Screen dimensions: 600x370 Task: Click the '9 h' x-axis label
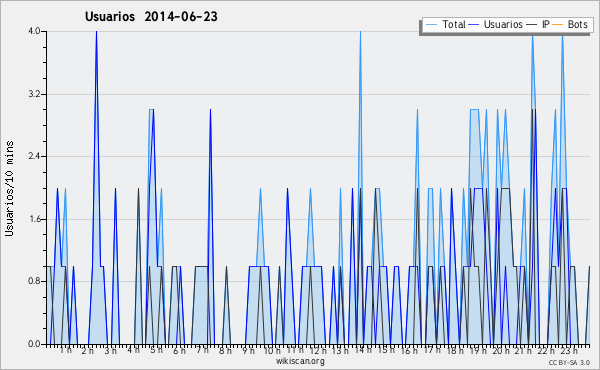point(248,350)
